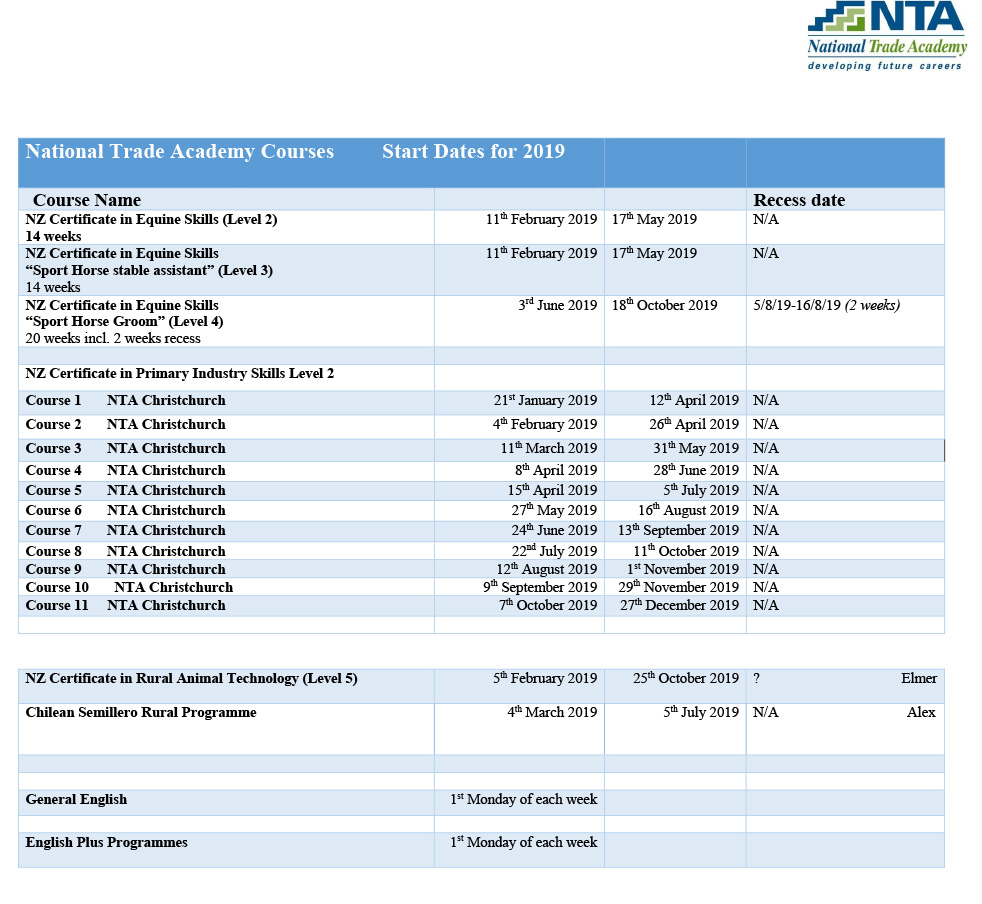982x904 pixels.
Task: Select 'Chilean Semillero Rural Programme' text
Action: [x=141, y=712]
